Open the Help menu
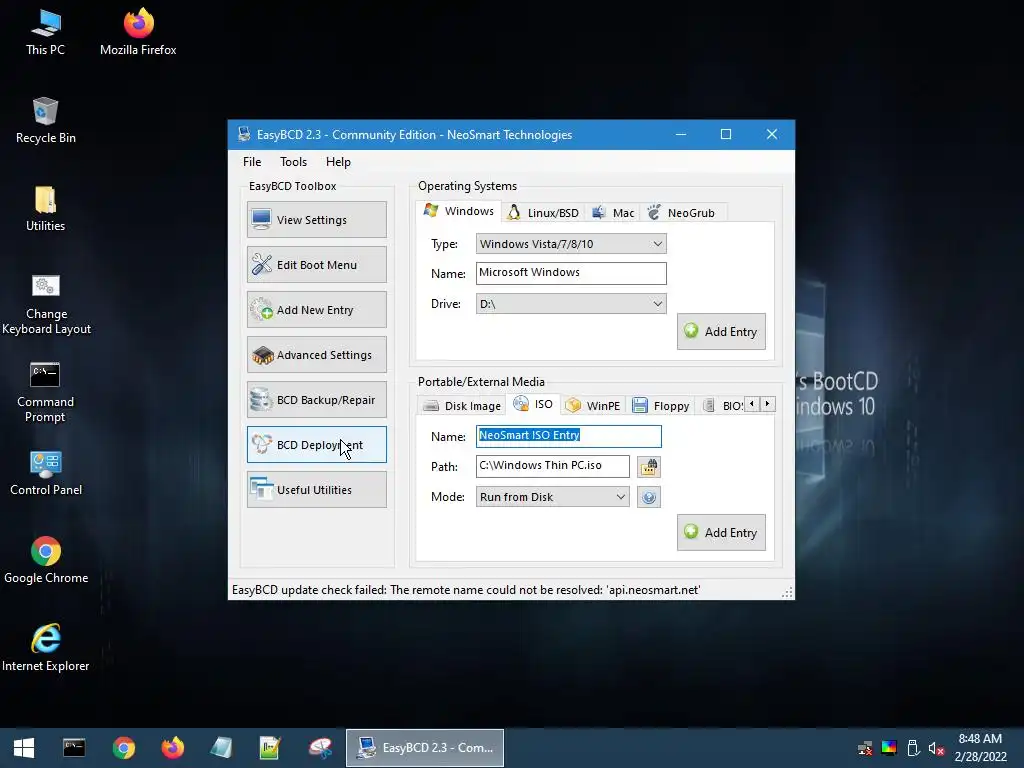 [x=338, y=162]
